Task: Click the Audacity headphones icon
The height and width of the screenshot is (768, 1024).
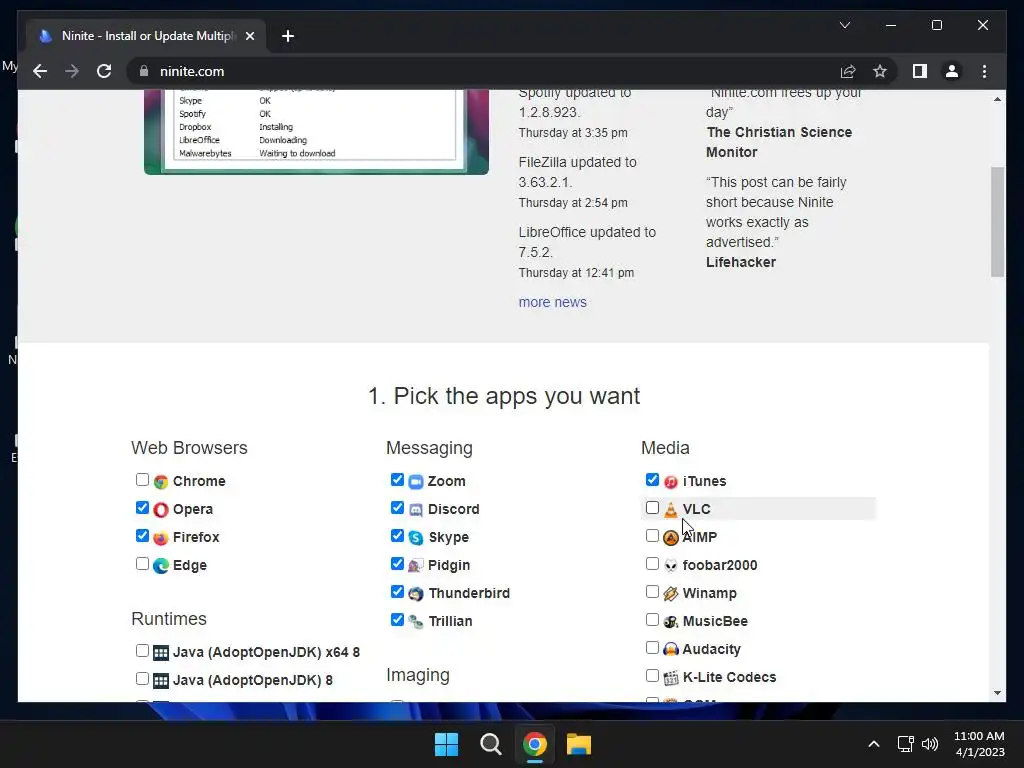Action: (671, 649)
